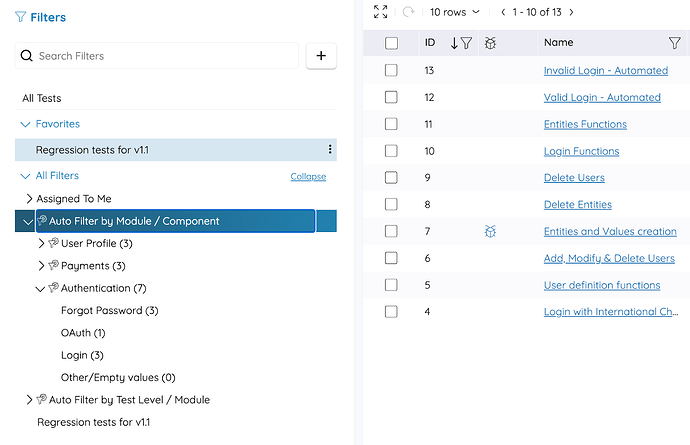Check the box for test ID 13
The height and width of the screenshot is (445, 690).
click(391, 70)
